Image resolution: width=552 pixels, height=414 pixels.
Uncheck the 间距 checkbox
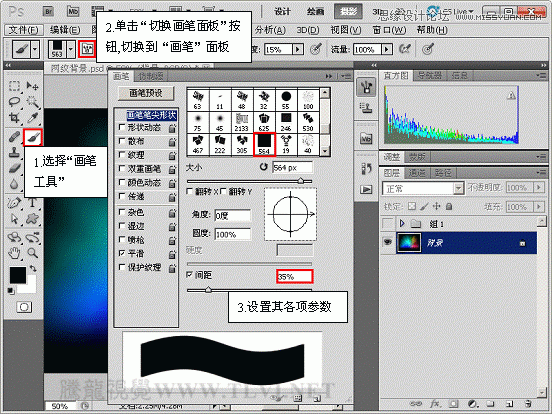pos(189,275)
